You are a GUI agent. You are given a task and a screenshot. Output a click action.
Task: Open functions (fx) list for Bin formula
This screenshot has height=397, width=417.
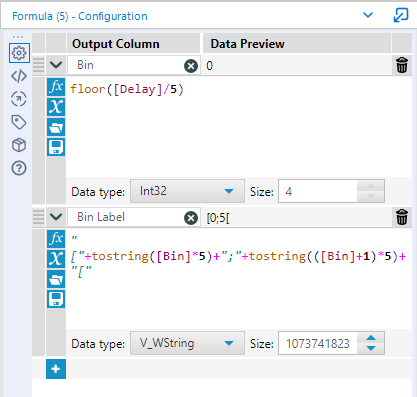pyautogui.click(x=56, y=87)
